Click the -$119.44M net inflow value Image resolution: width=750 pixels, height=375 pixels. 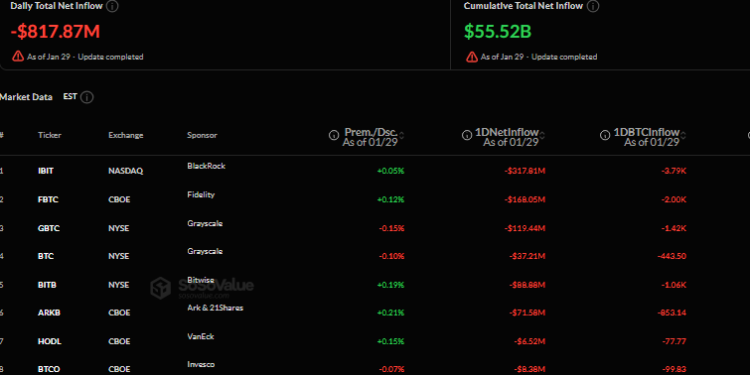click(x=525, y=228)
